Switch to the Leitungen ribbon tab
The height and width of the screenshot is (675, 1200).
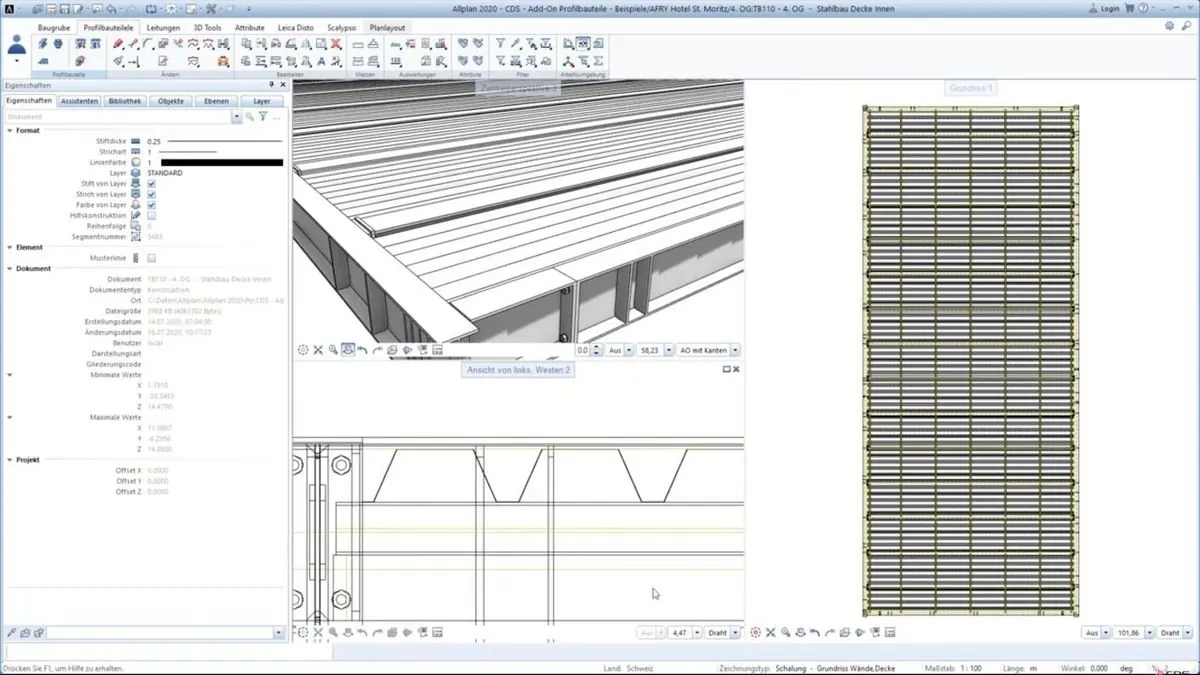[x=163, y=28]
